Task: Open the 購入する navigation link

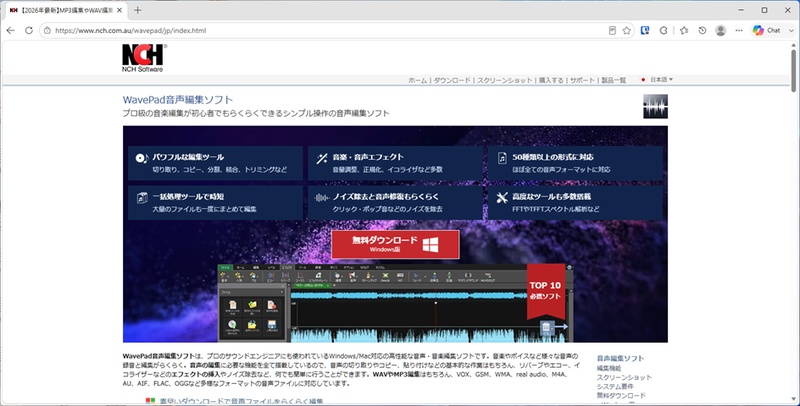Action: [551, 81]
